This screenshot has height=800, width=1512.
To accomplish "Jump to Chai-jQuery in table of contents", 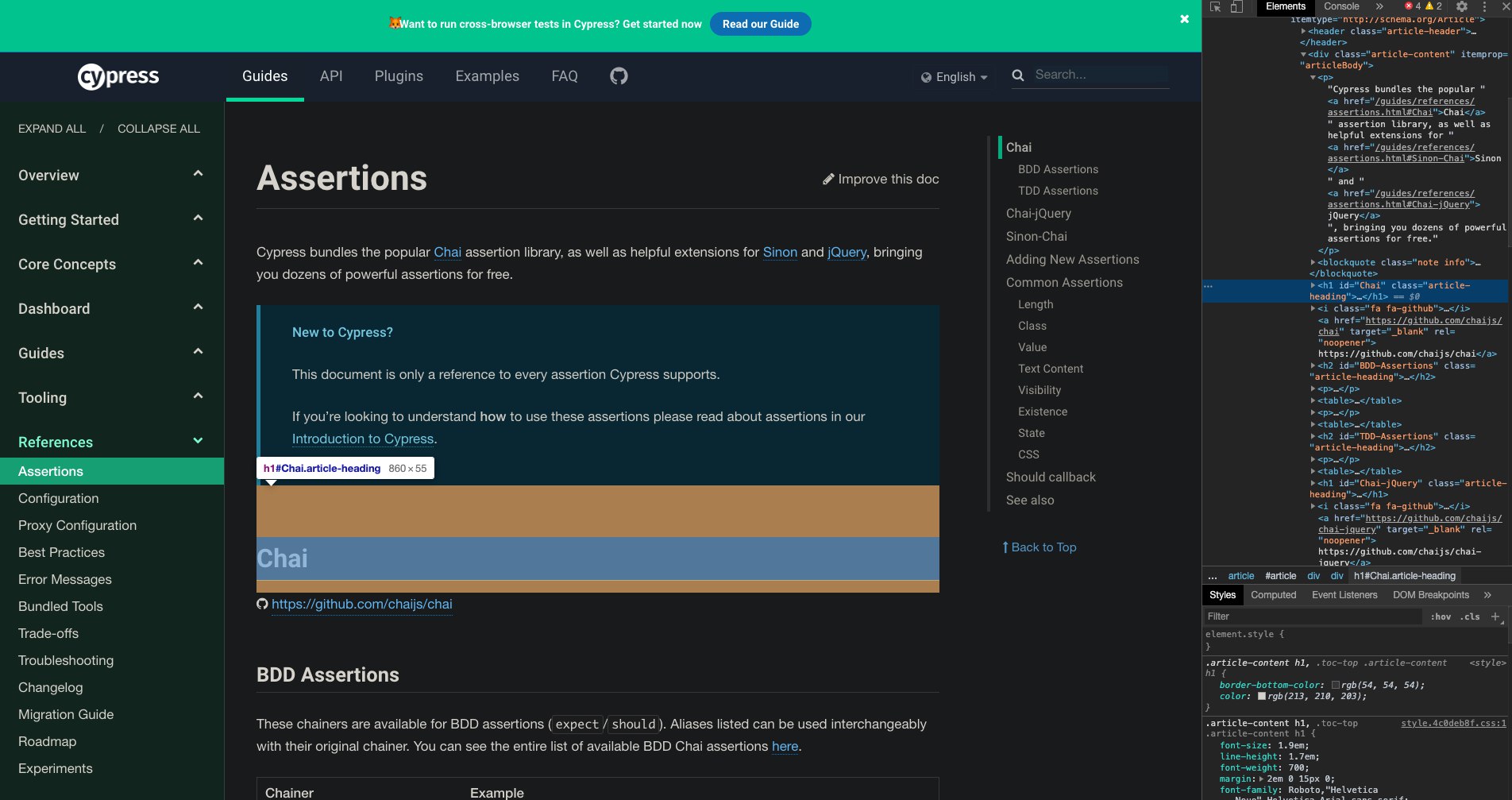I will (x=1039, y=213).
